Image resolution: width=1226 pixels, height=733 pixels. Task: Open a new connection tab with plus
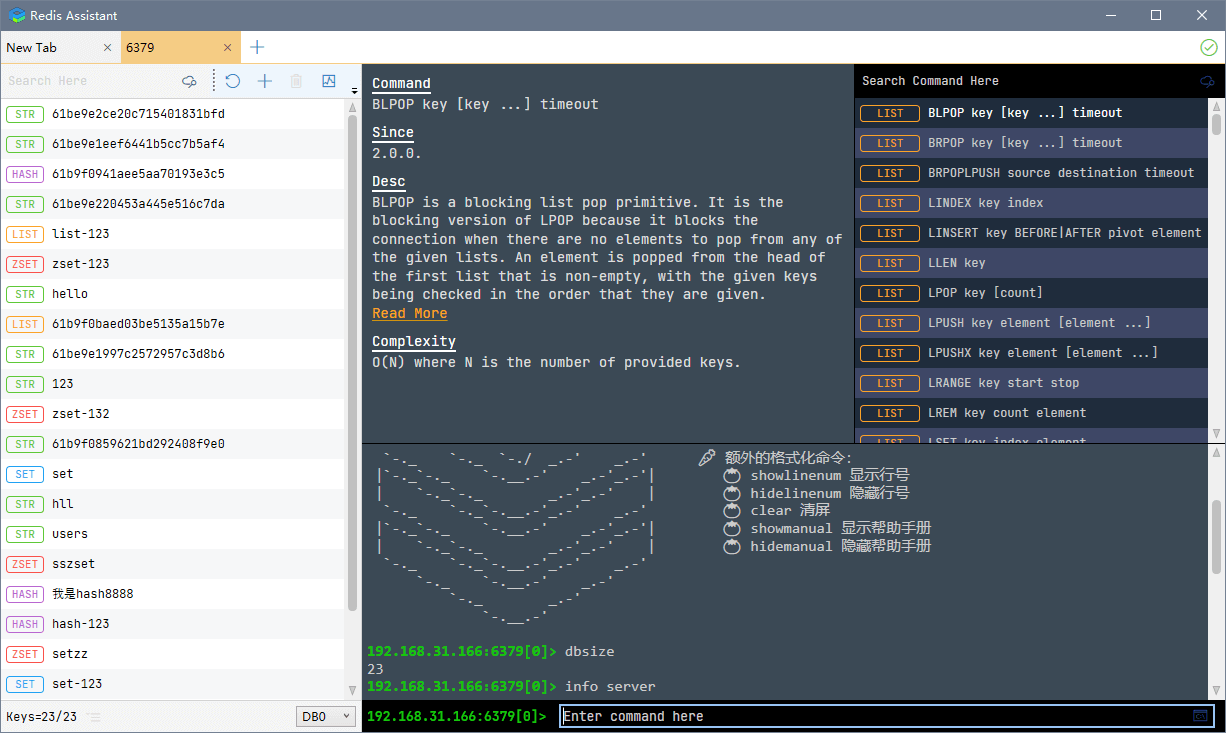257,47
